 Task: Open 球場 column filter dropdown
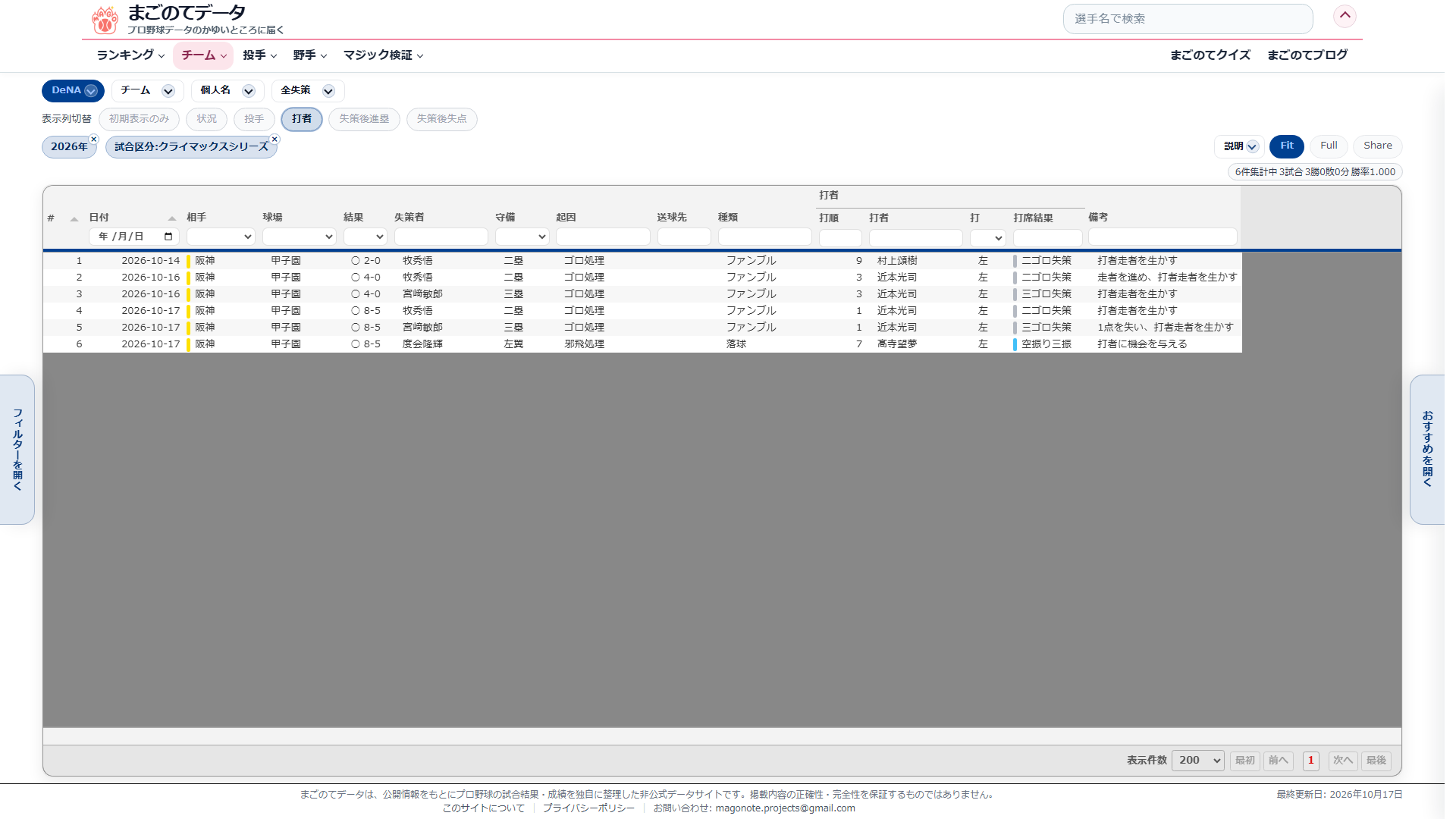pyautogui.click(x=299, y=237)
